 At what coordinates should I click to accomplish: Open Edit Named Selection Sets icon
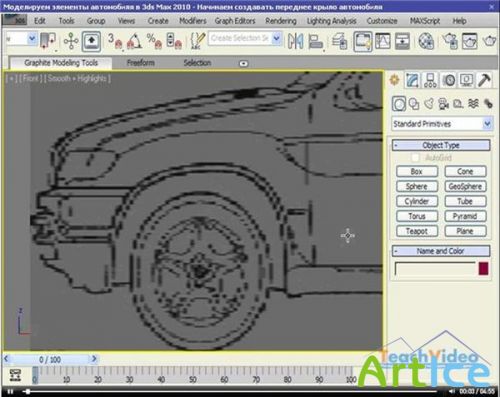198,41
